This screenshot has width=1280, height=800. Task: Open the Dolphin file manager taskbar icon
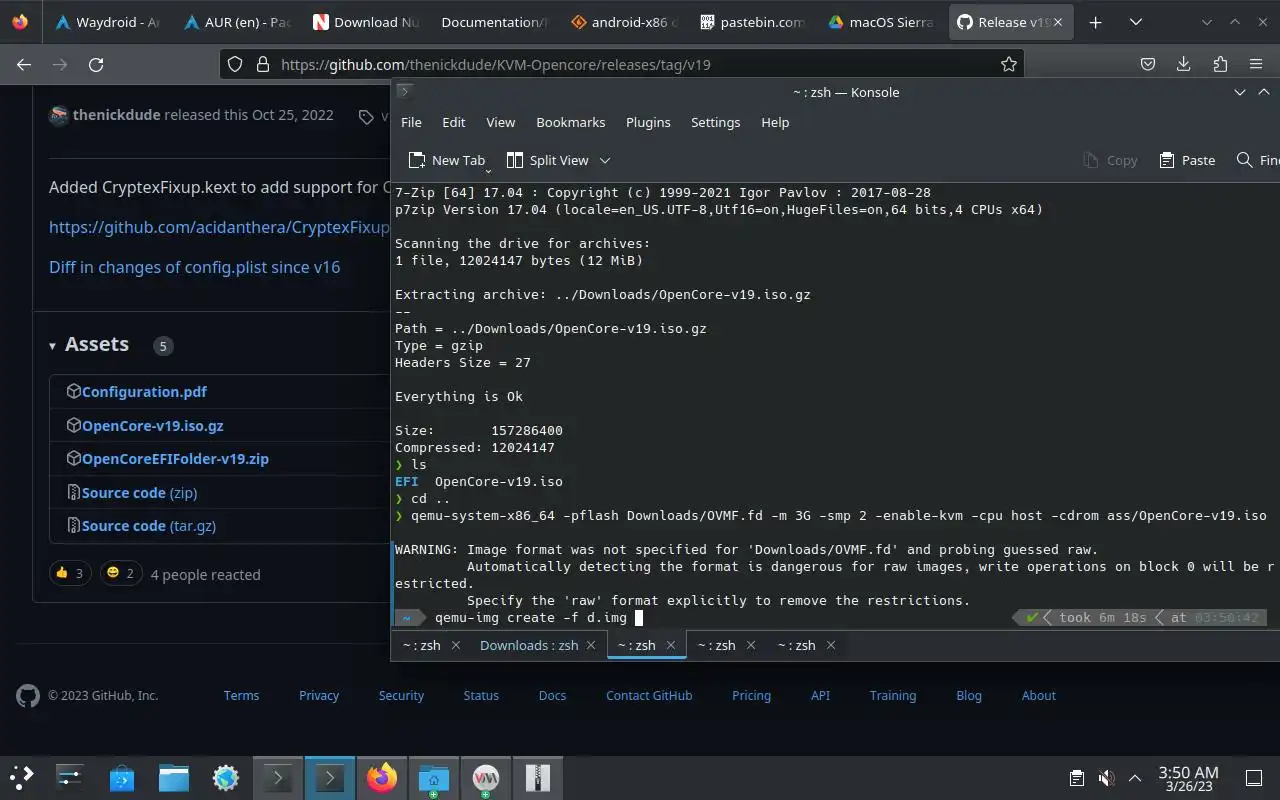tap(174, 777)
